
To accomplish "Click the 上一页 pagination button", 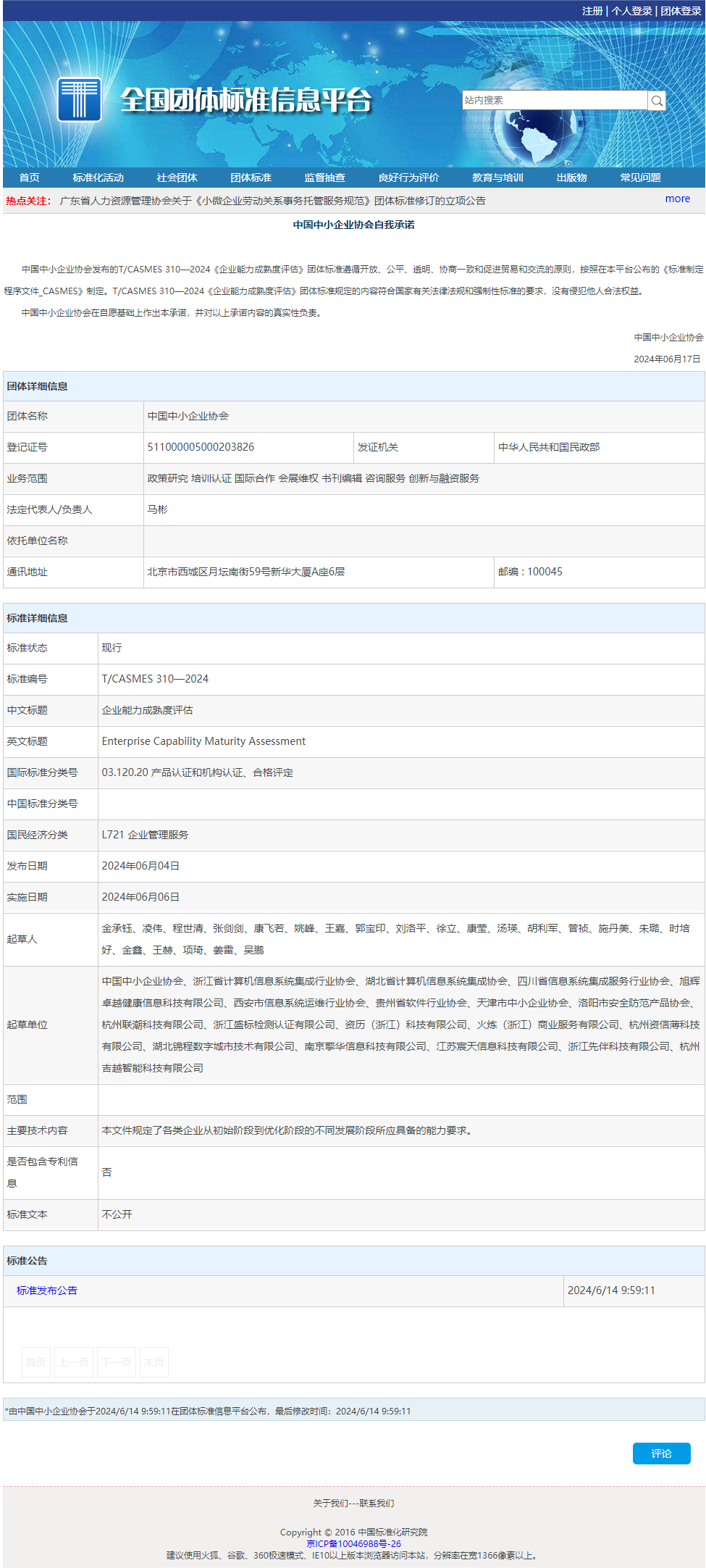I will coord(74,1362).
